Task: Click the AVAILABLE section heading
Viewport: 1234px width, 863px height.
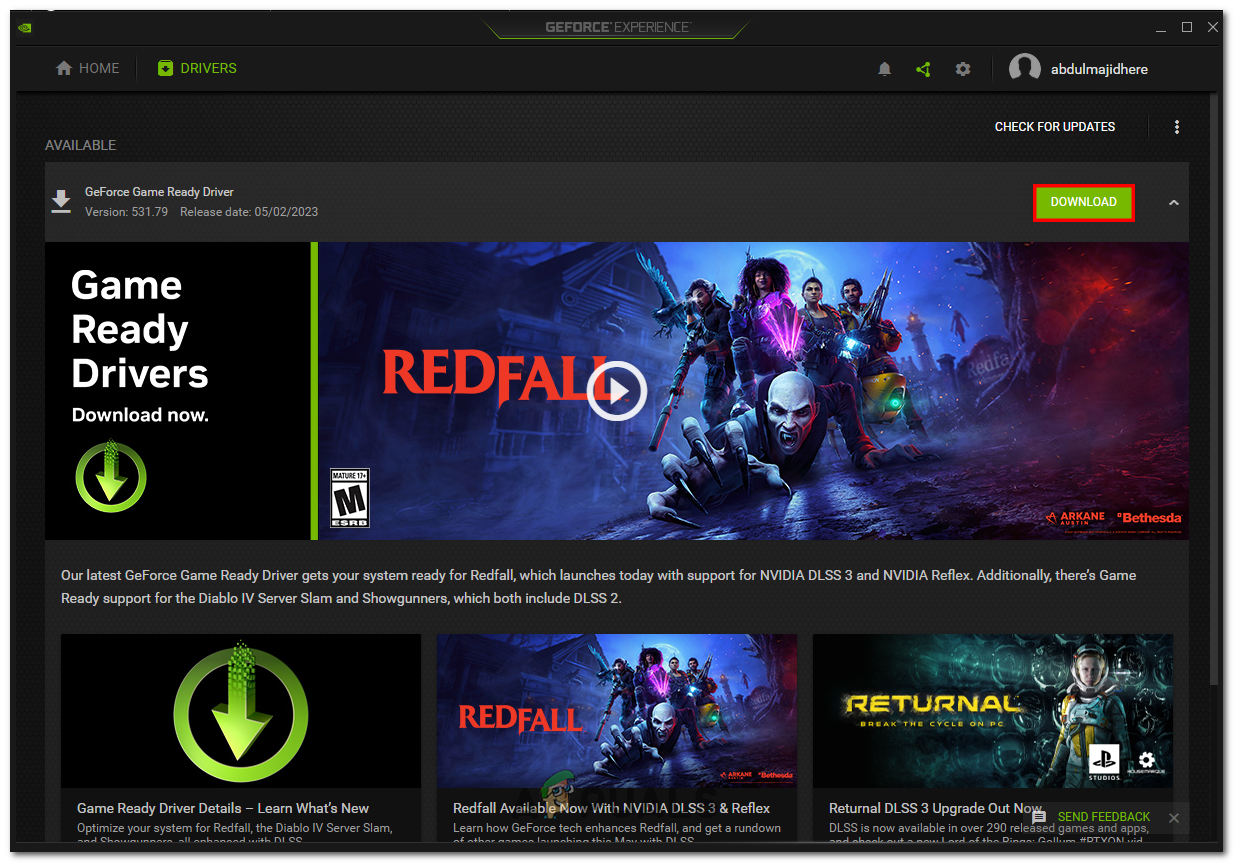Action: (80, 146)
